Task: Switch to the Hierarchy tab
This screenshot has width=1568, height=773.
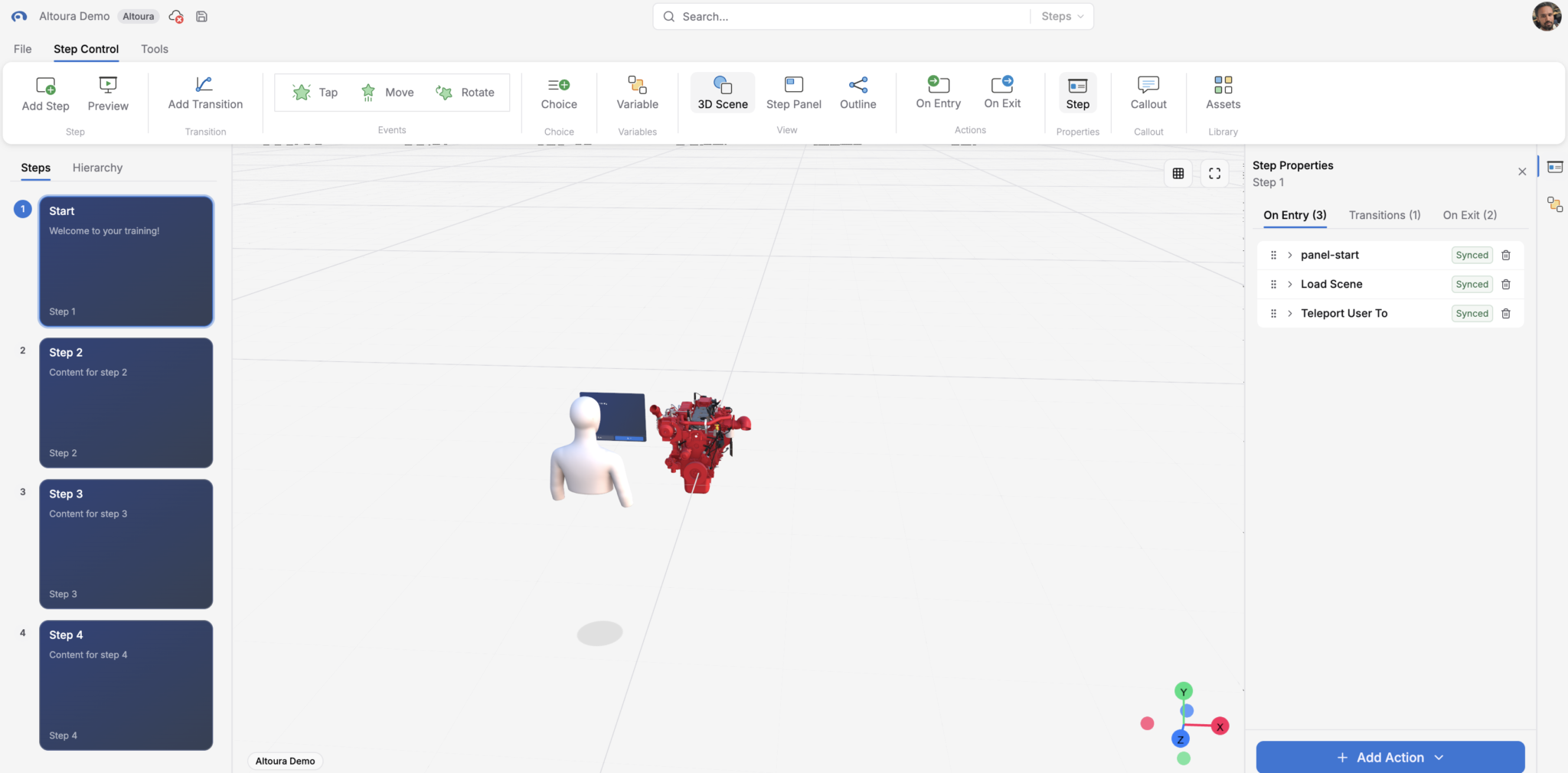Action: [97, 168]
